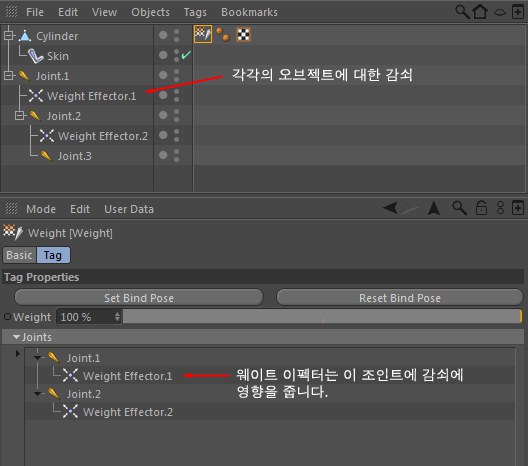Image resolution: width=528 pixels, height=466 pixels.
Task: Click the back arrow in Attribute Manager
Action: (391, 208)
